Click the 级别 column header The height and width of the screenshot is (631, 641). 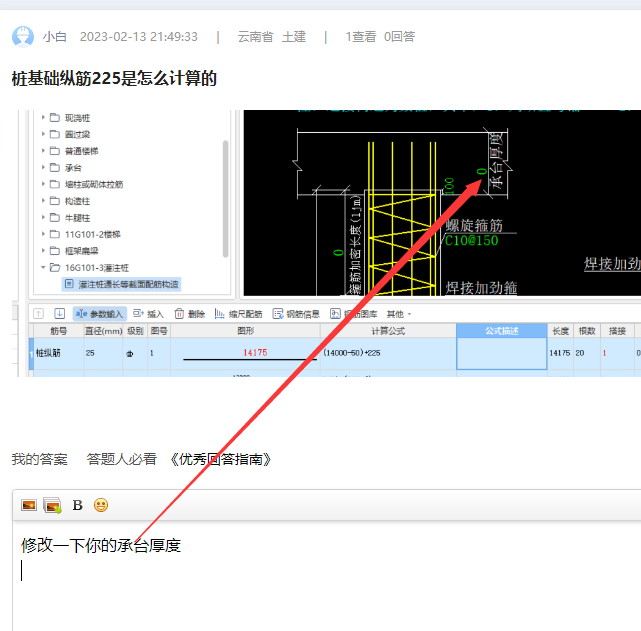click(135, 331)
